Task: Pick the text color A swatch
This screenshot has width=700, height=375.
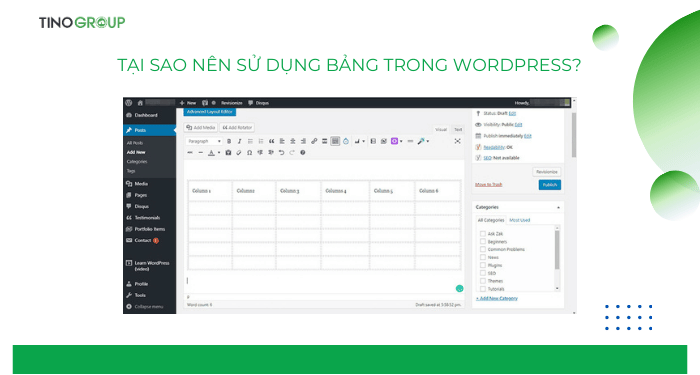Action: (x=212, y=153)
